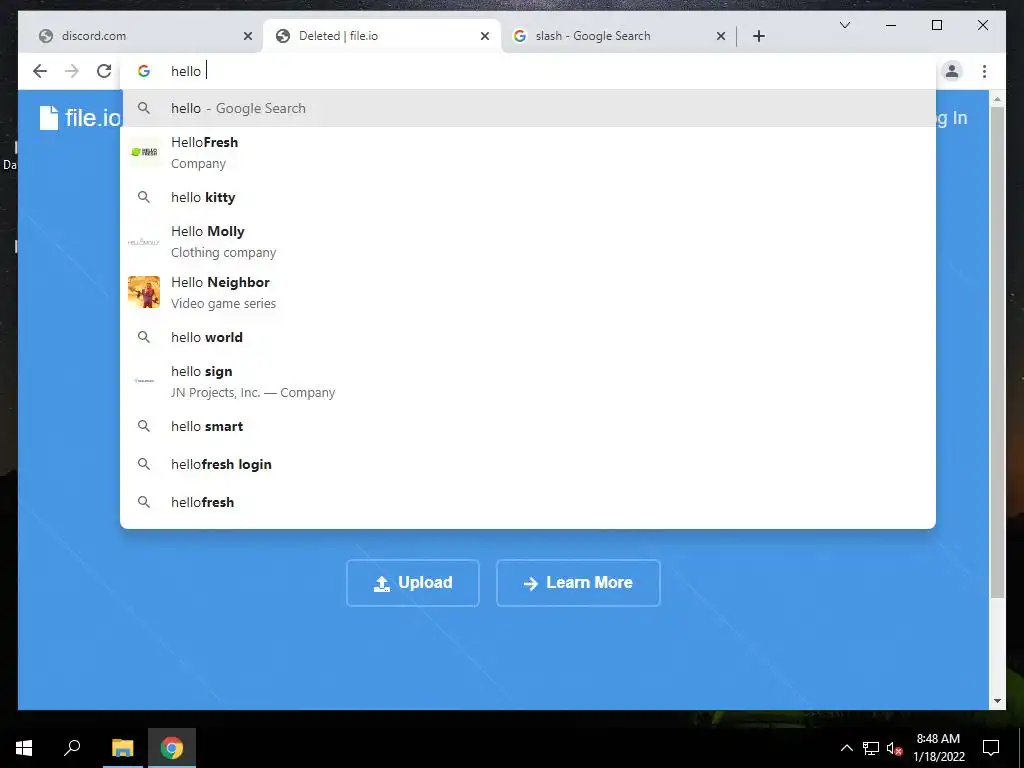Image resolution: width=1024 pixels, height=768 pixels.
Task: Click the network icon in system tray
Action: tap(871, 748)
